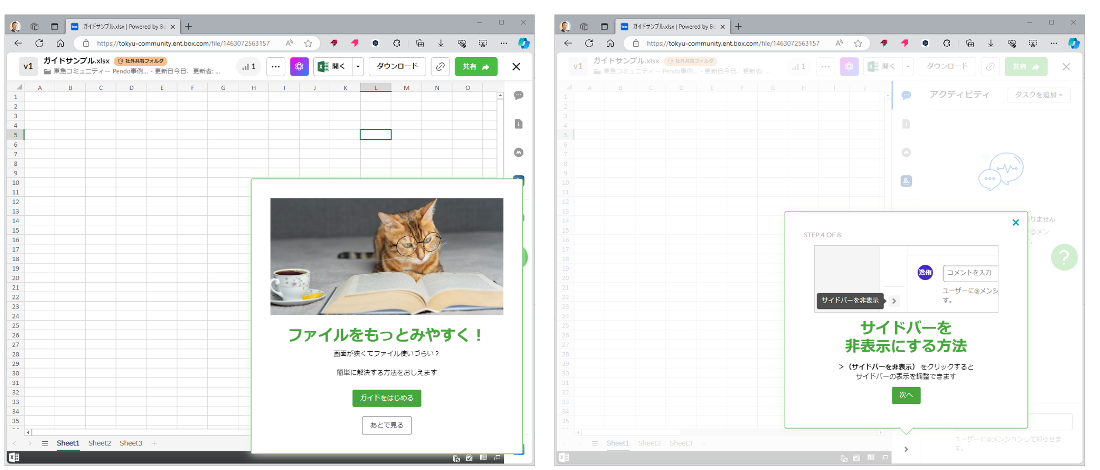The height and width of the screenshot is (470, 1100).
Task: Select row 5 header in left window
Action: (15, 134)
